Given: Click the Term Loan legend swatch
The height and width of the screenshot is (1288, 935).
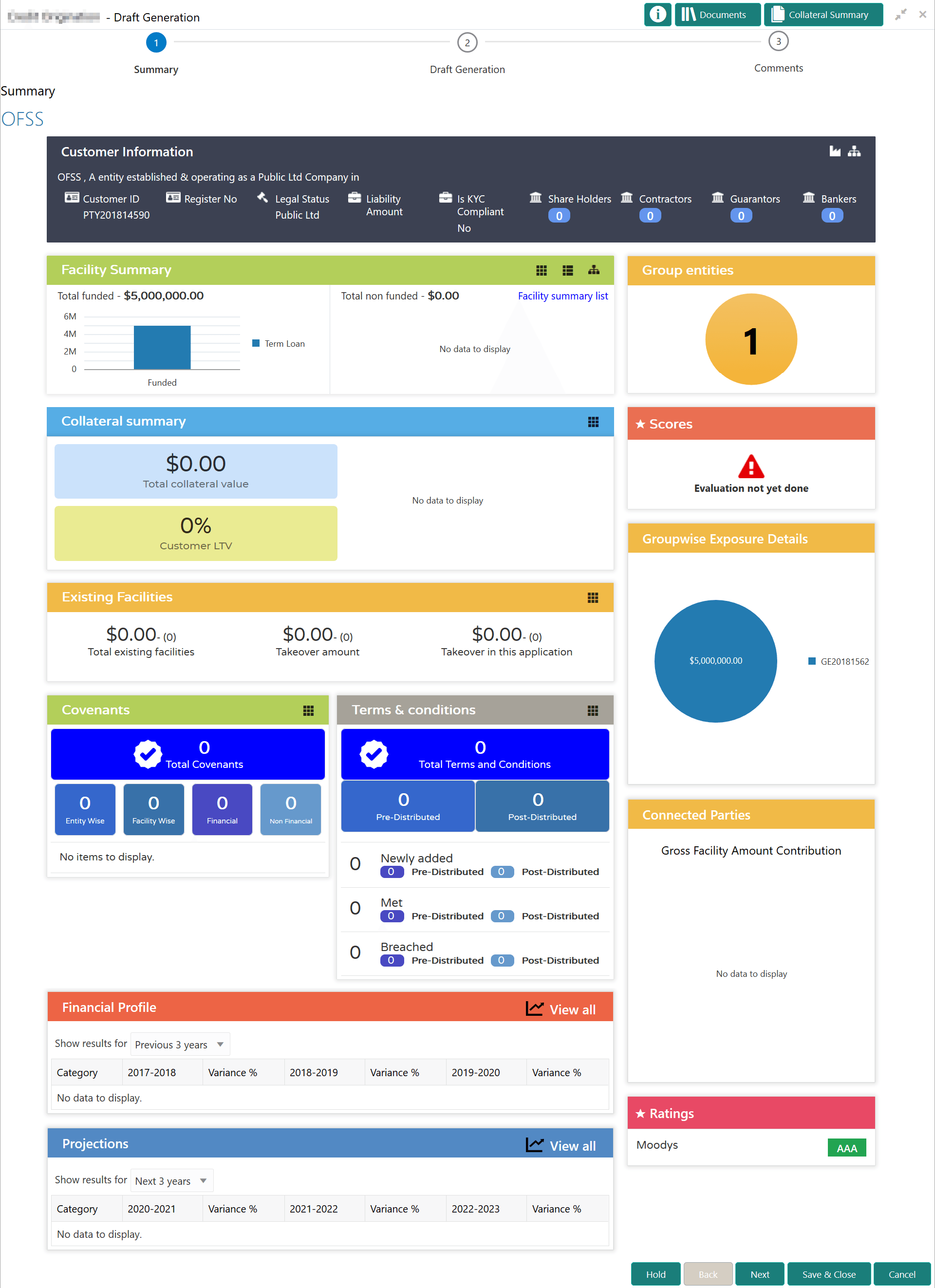Looking at the screenshot, I should tap(256, 344).
